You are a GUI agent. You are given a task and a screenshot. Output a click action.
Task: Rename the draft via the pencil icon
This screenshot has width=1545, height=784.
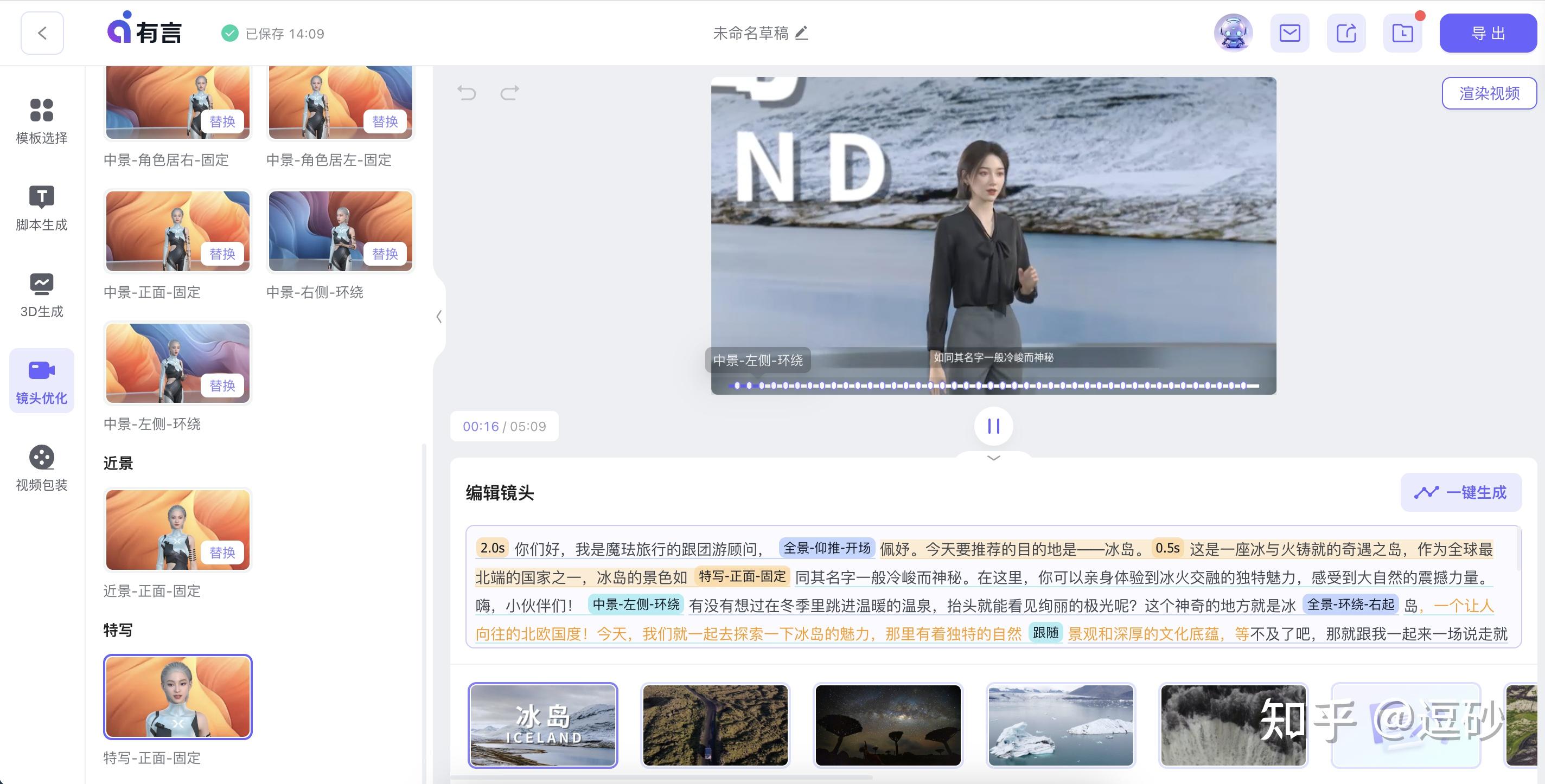802,34
